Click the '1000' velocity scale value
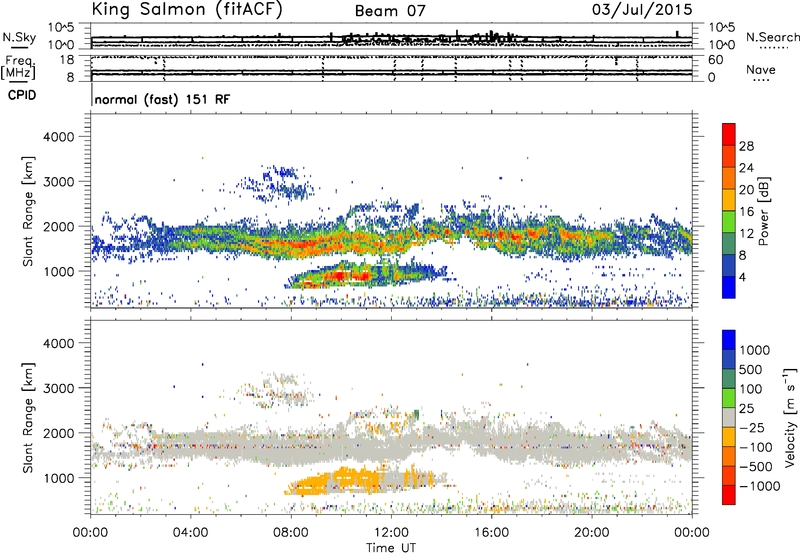Image resolution: width=800 pixels, height=554 pixels. [755, 350]
